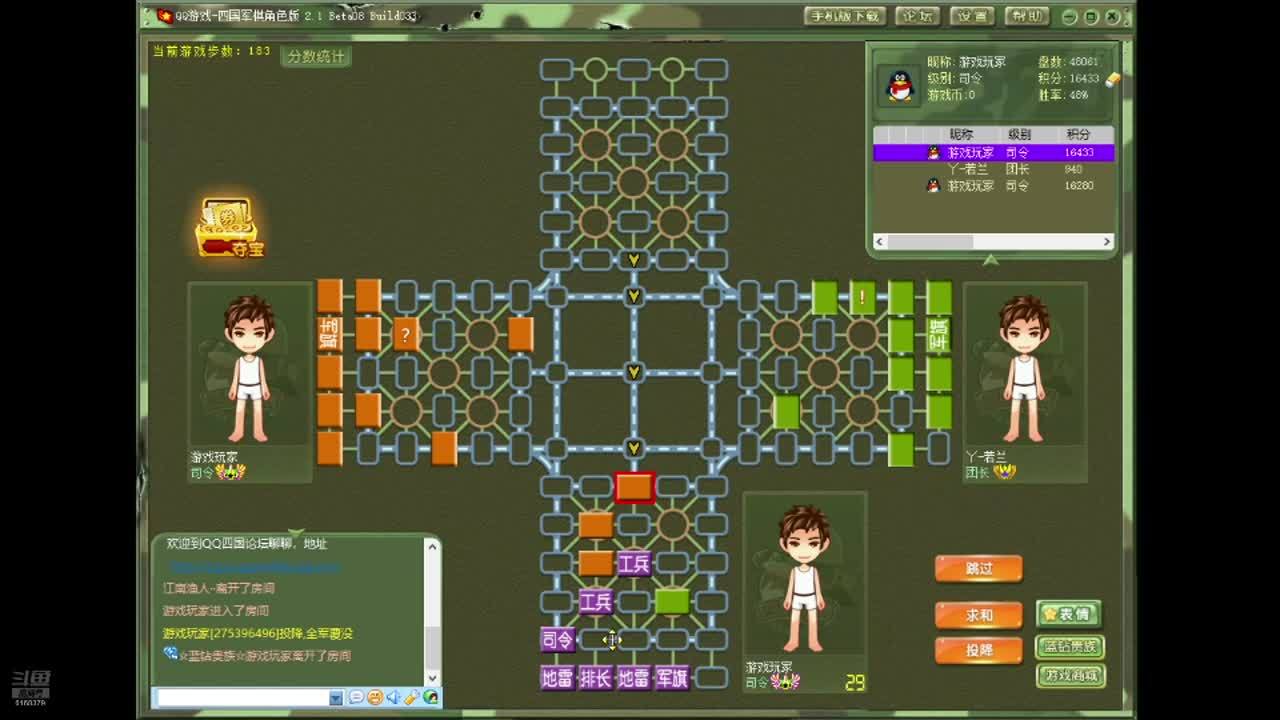Click the 求和 button to offer a draw

(979, 615)
